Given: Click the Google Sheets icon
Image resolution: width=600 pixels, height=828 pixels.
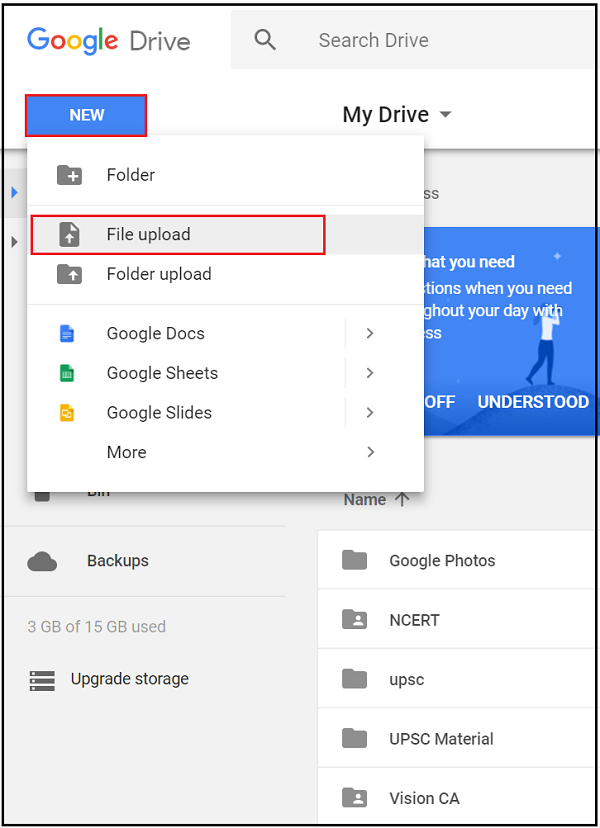Looking at the screenshot, I should [67, 373].
